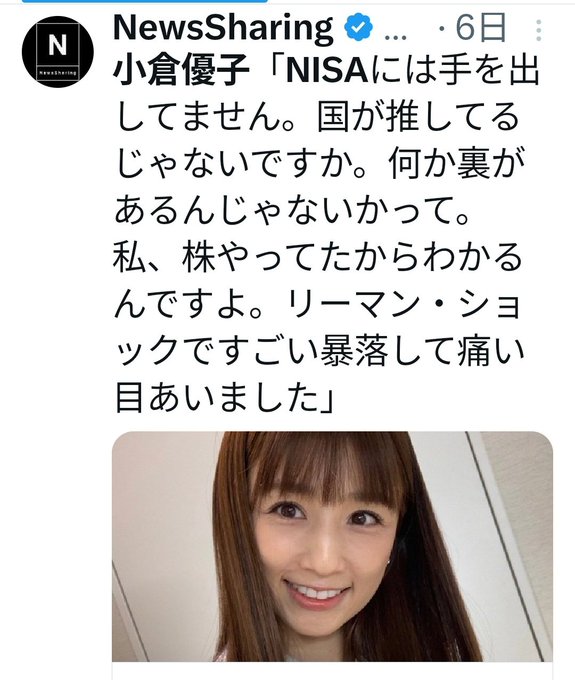Click the small NewsSharing caption inside avatar

58,72
